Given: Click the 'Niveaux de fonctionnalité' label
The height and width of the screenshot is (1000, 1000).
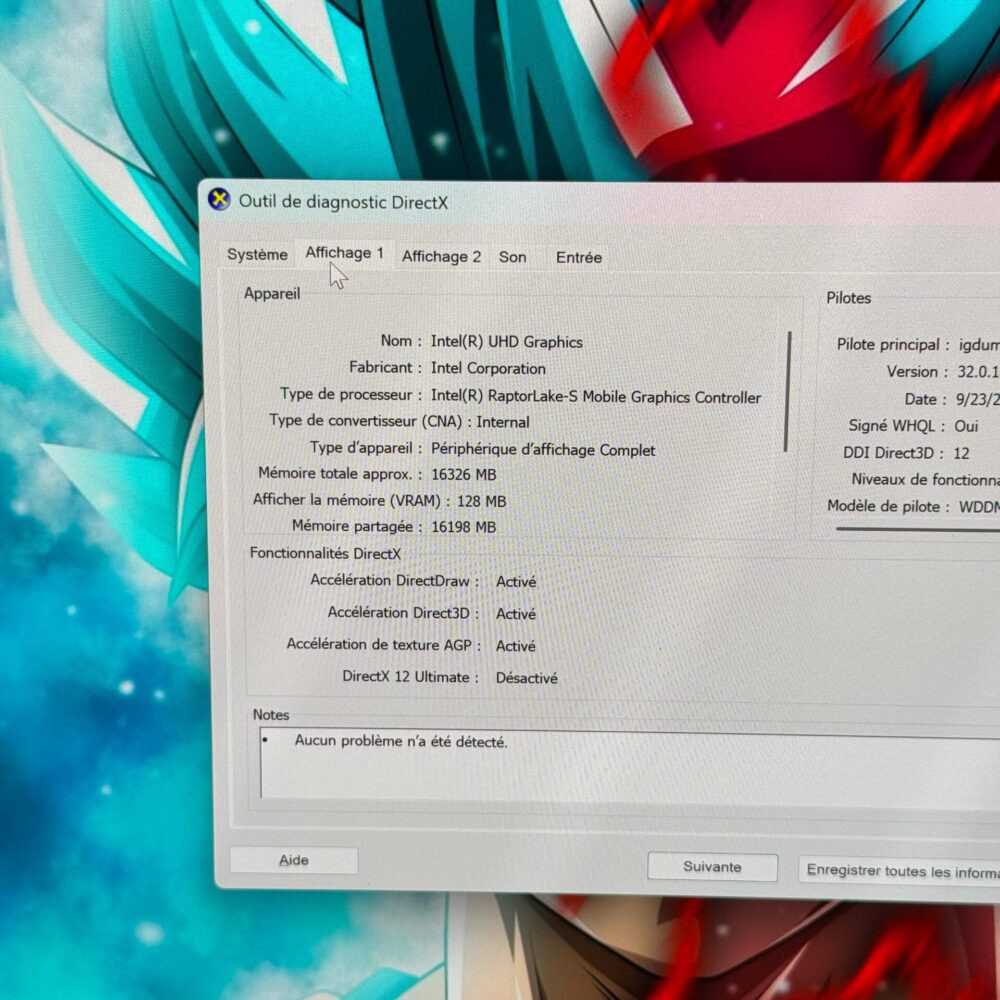Looking at the screenshot, I should tap(926, 480).
